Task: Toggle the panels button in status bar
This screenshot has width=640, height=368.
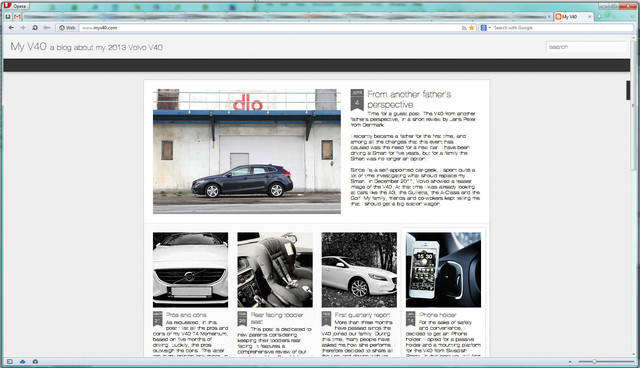Action: tap(10, 361)
